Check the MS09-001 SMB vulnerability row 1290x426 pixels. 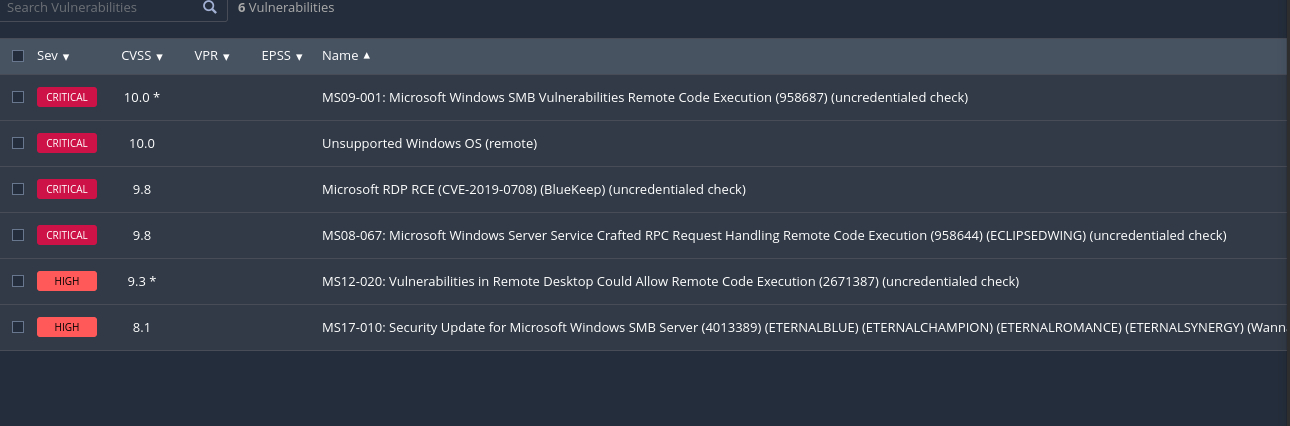[x=18, y=97]
